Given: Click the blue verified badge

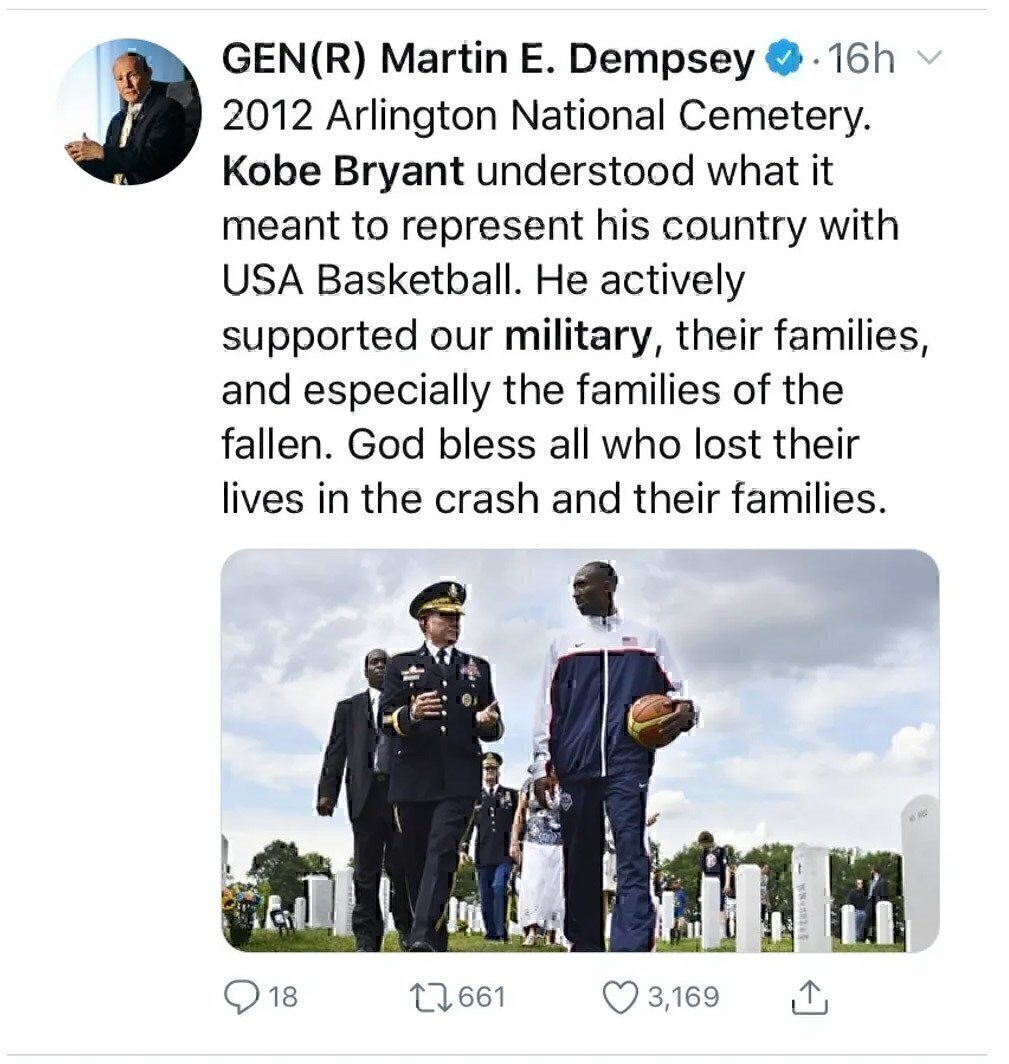Looking at the screenshot, I should (x=782, y=61).
